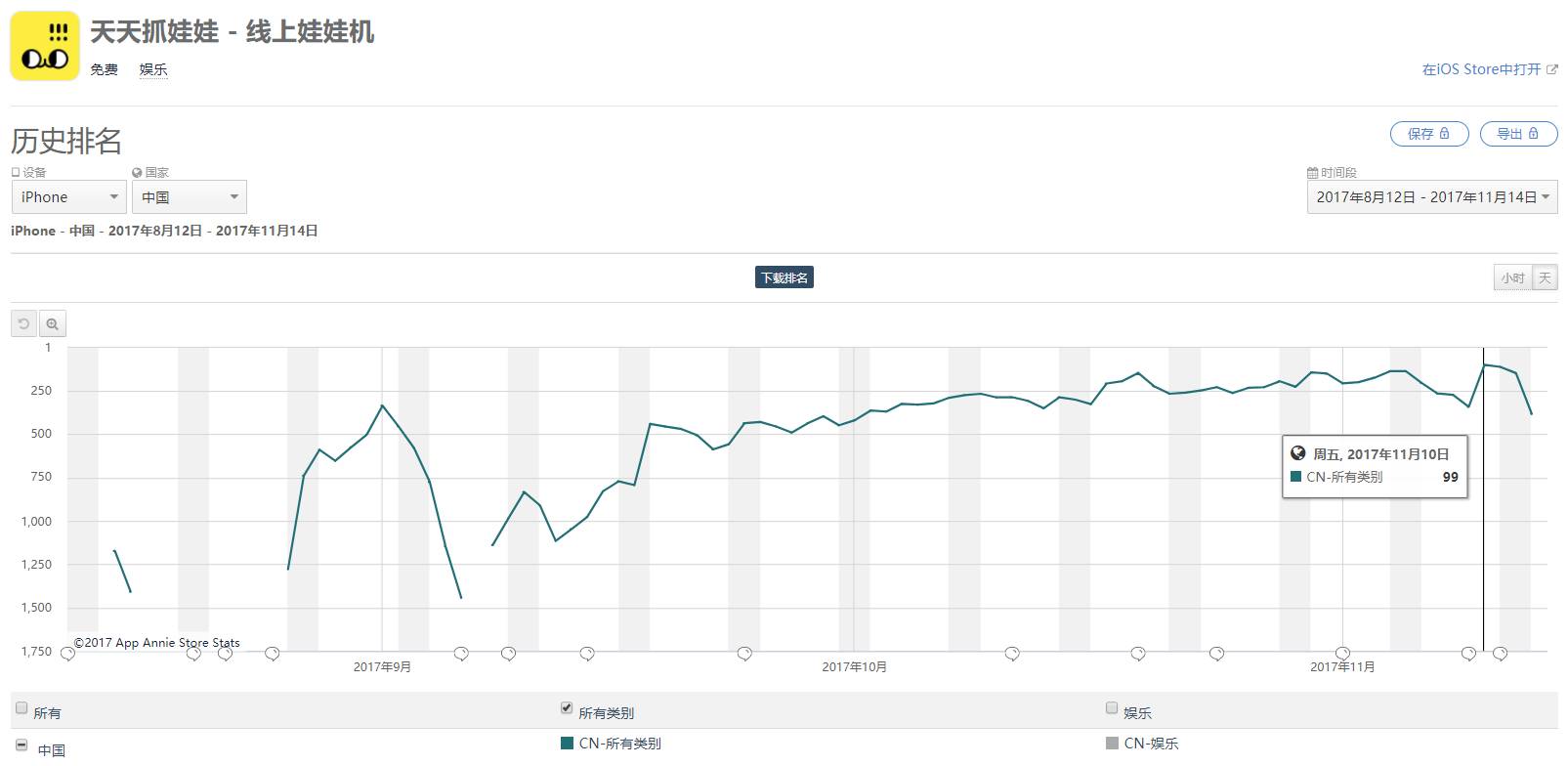Uncheck the 所有类别 checkbox
This screenshot has width=1568, height=766.
(x=566, y=708)
